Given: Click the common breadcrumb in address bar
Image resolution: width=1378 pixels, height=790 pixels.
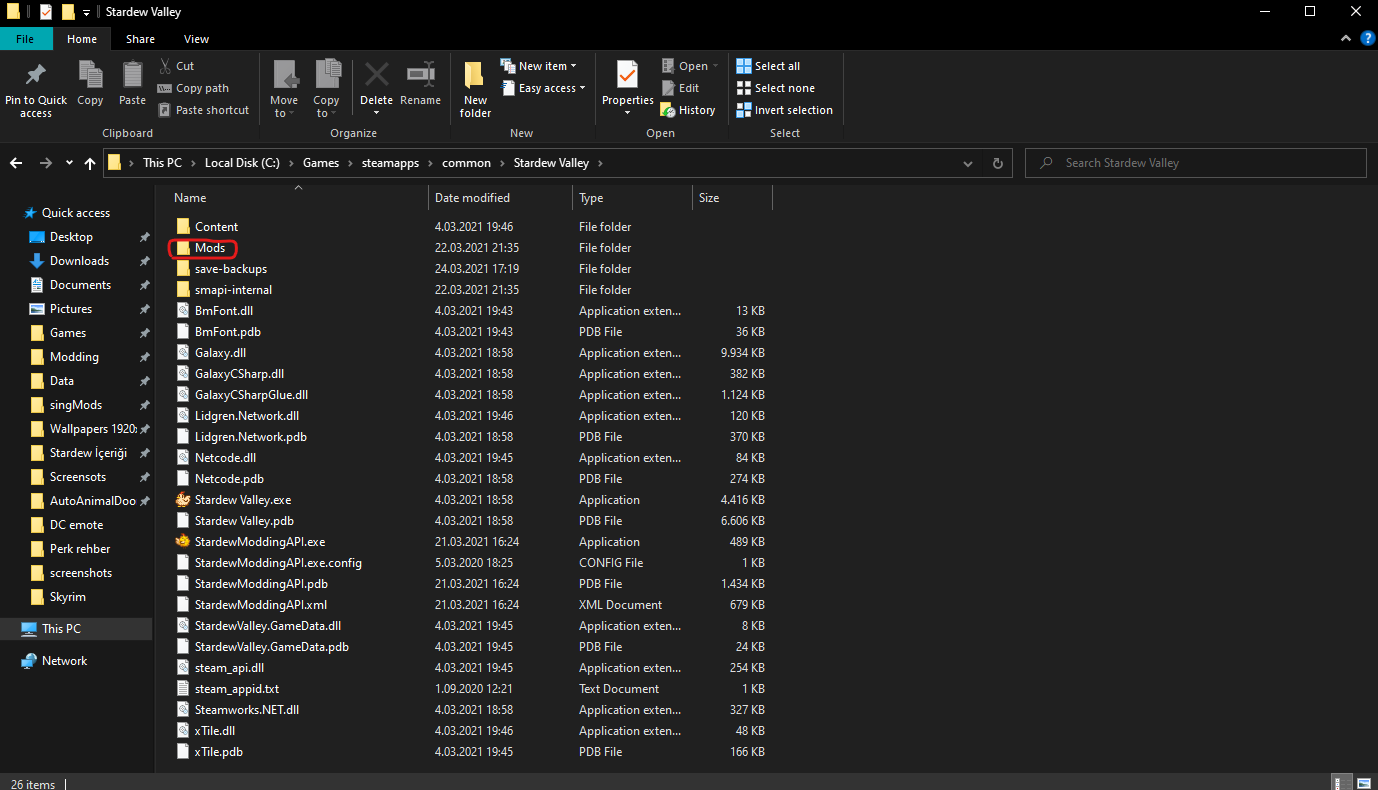Looking at the screenshot, I should (x=467, y=163).
